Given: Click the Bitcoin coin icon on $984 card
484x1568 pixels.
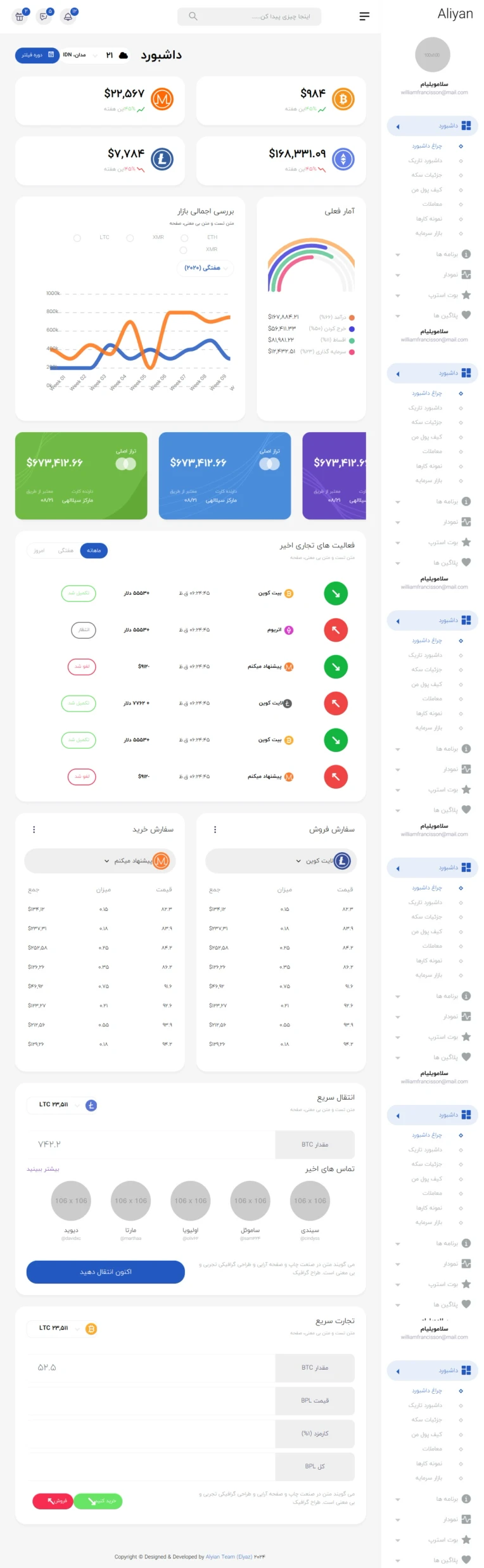Looking at the screenshot, I should [x=343, y=99].
